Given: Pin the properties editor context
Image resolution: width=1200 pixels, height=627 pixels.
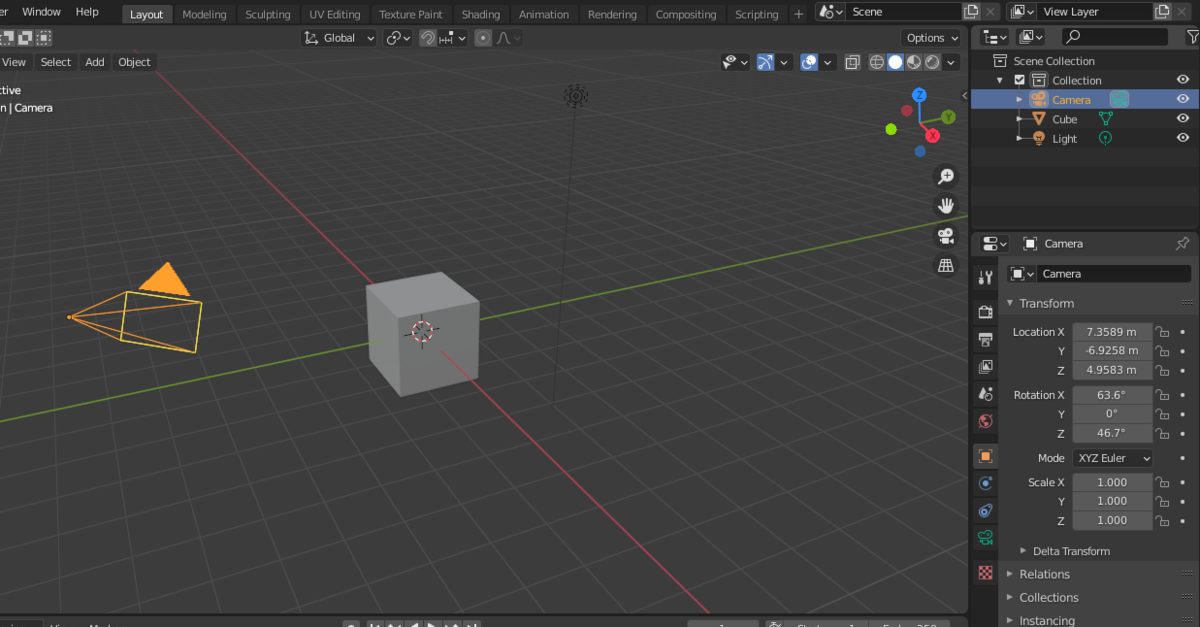Looking at the screenshot, I should pyautogui.click(x=1182, y=243).
